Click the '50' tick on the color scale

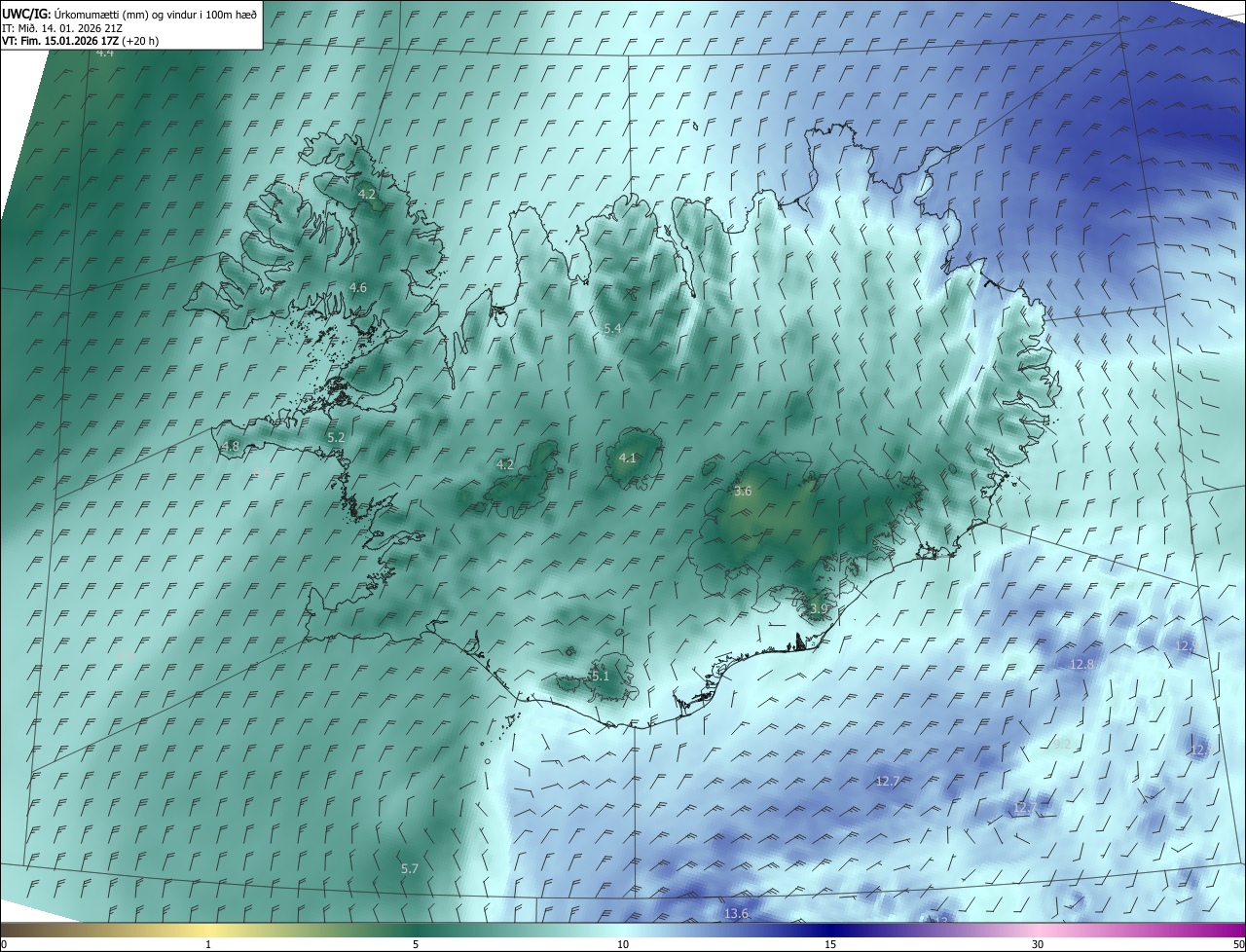(1238, 944)
